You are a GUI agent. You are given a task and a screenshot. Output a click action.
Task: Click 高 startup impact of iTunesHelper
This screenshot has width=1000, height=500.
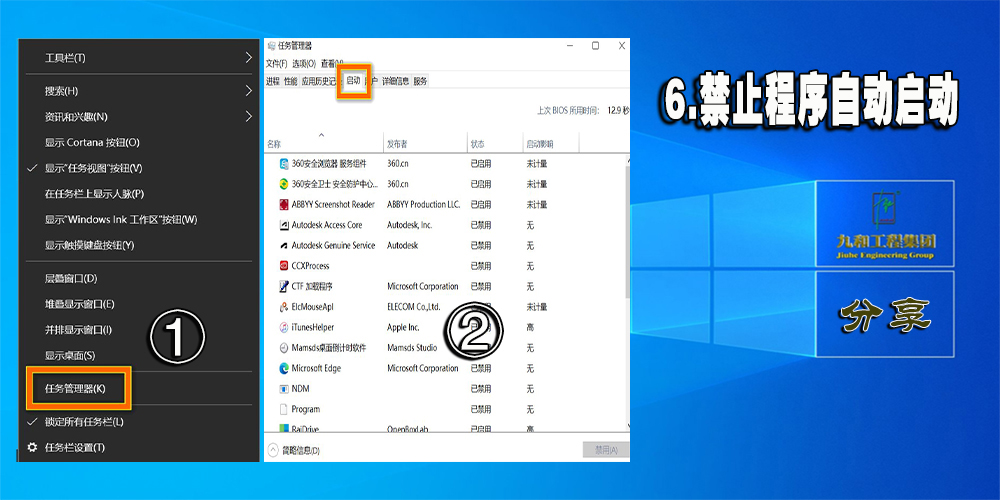529,327
